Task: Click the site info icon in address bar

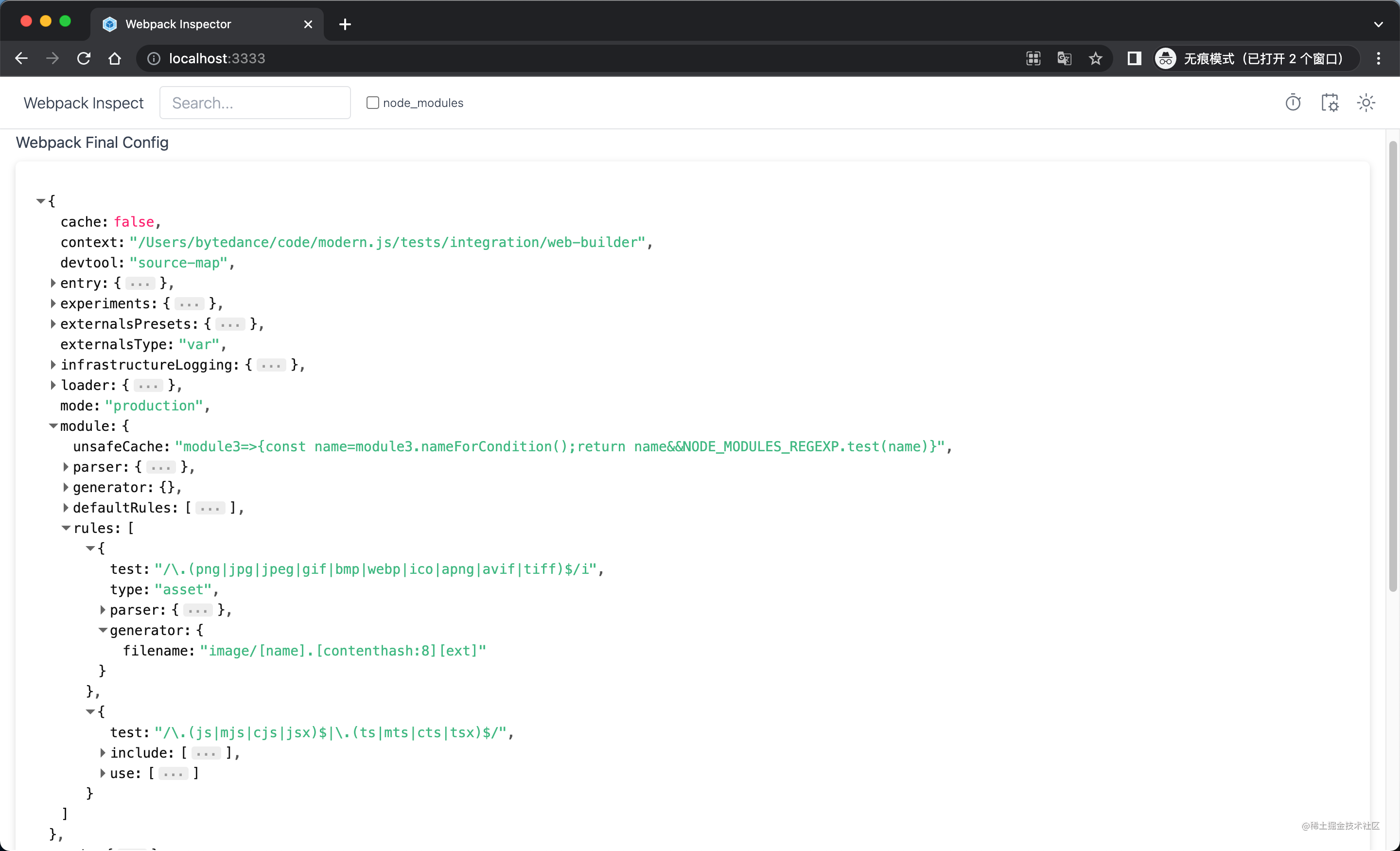Action: click(x=154, y=58)
